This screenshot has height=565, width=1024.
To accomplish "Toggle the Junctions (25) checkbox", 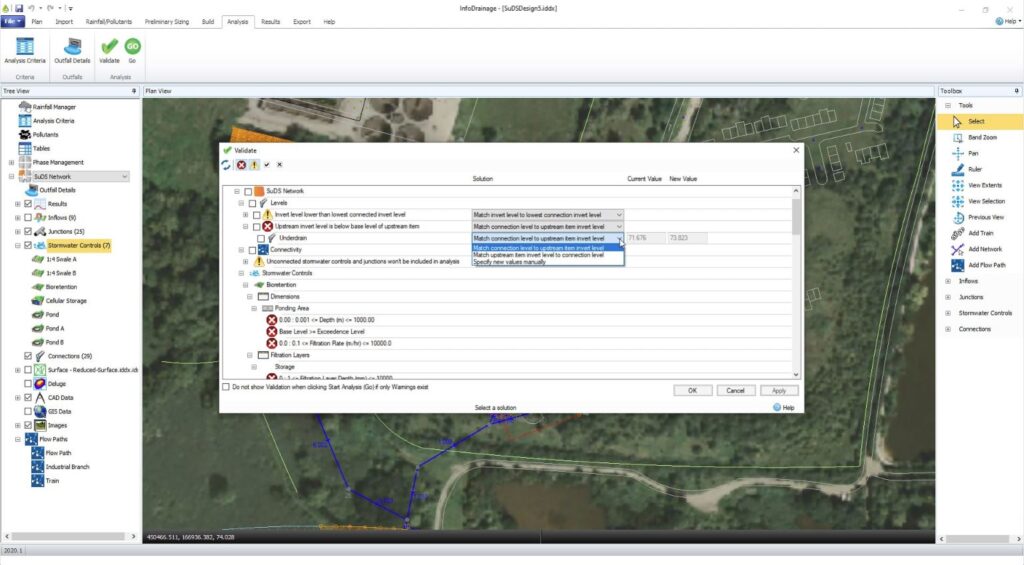I will 28,231.
